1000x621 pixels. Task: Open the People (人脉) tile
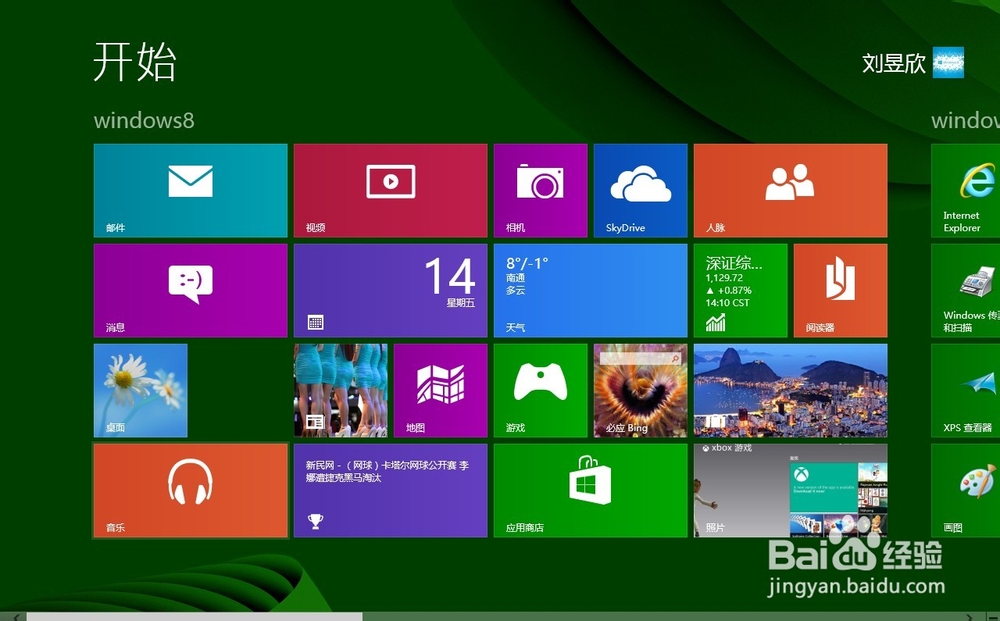point(790,191)
